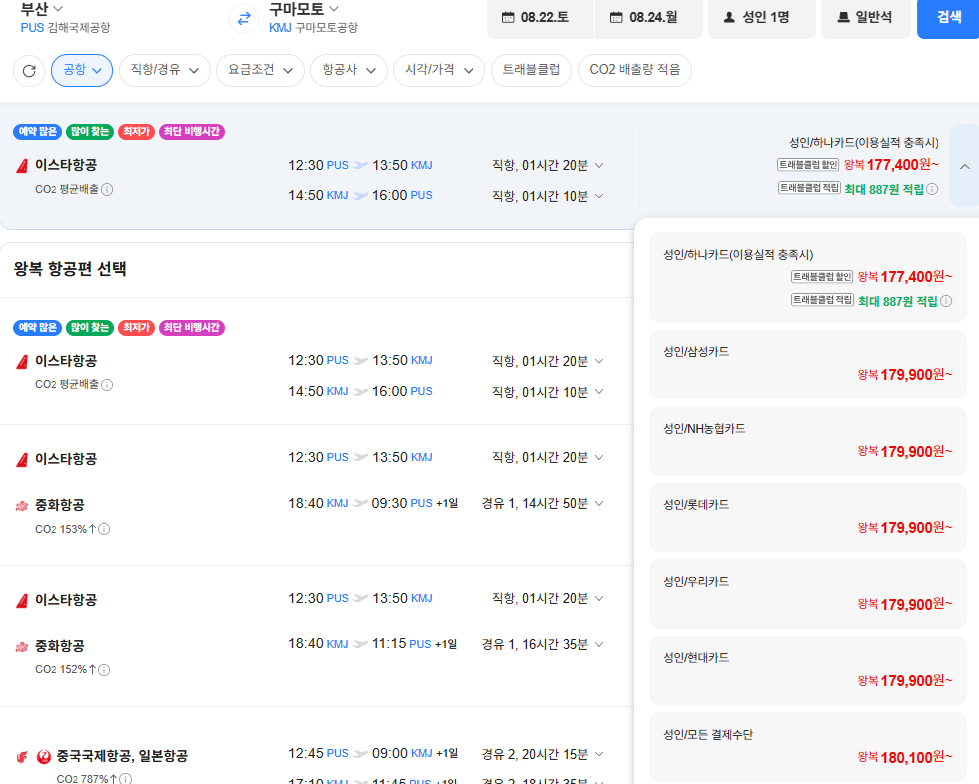This screenshot has width=979, height=784.
Task: Edit the passenger count 성인 1명
Action: click(762, 17)
